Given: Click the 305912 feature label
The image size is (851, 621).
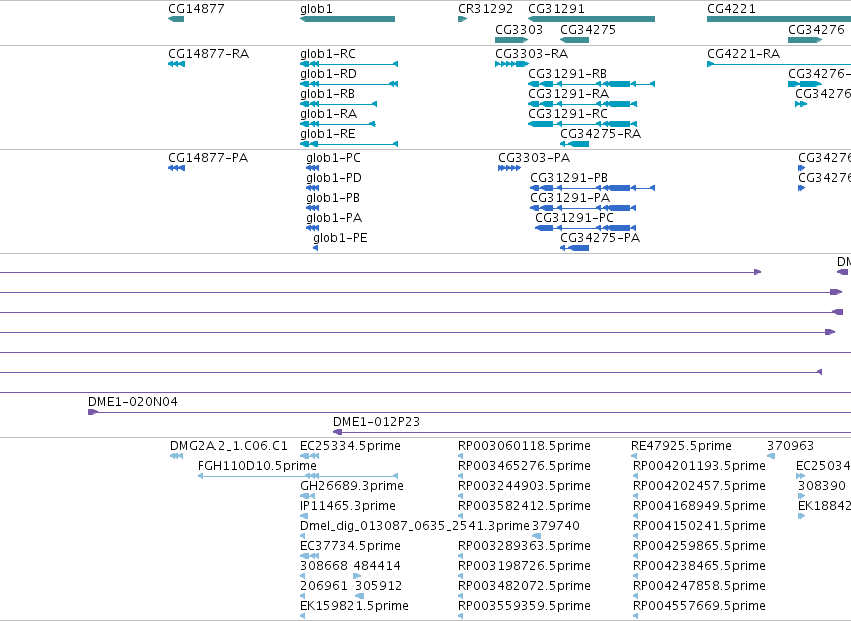Looking at the screenshot, I should pos(378,586).
